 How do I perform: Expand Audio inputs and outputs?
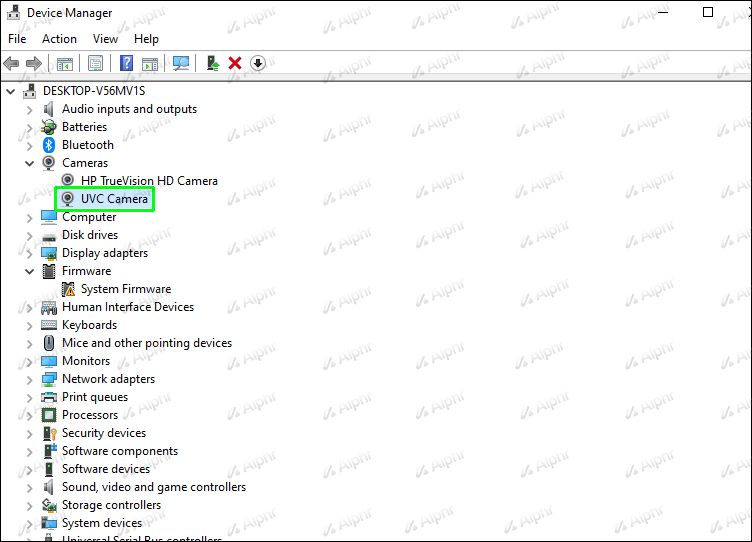30,110
